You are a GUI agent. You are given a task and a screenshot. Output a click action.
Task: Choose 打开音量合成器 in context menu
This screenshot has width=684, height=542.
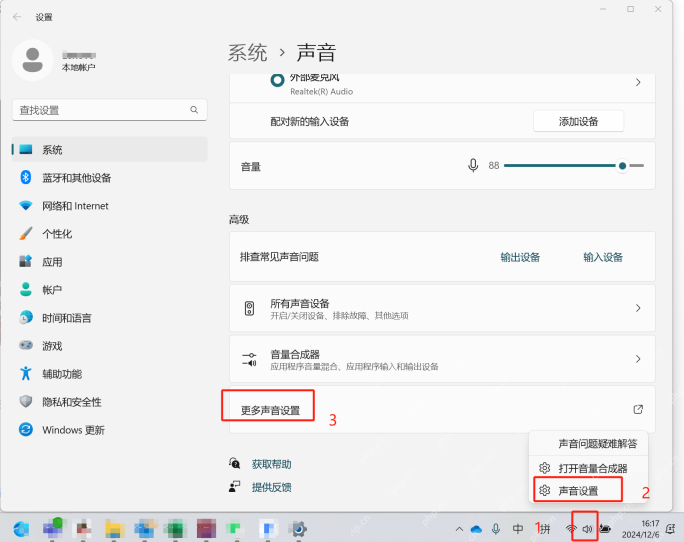[x=588, y=468]
